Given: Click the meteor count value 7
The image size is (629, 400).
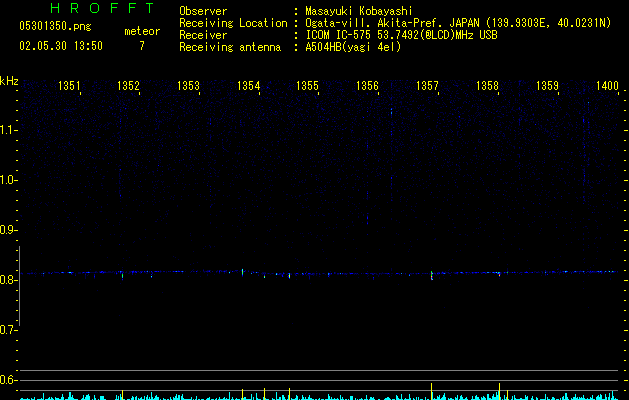Looking at the screenshot, I should pyautogui.click(x=142, y=46).
